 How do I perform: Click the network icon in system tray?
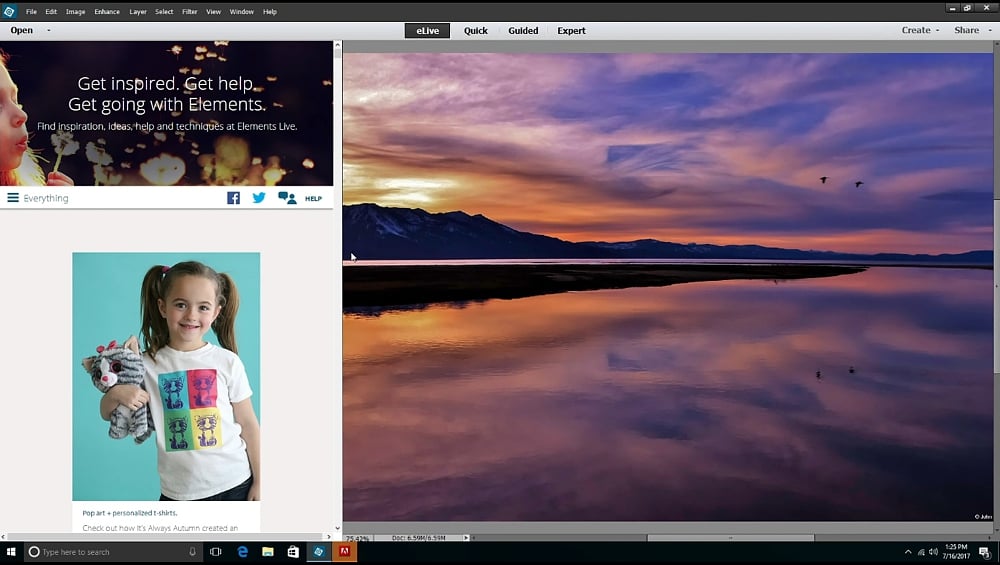[921, 552]
